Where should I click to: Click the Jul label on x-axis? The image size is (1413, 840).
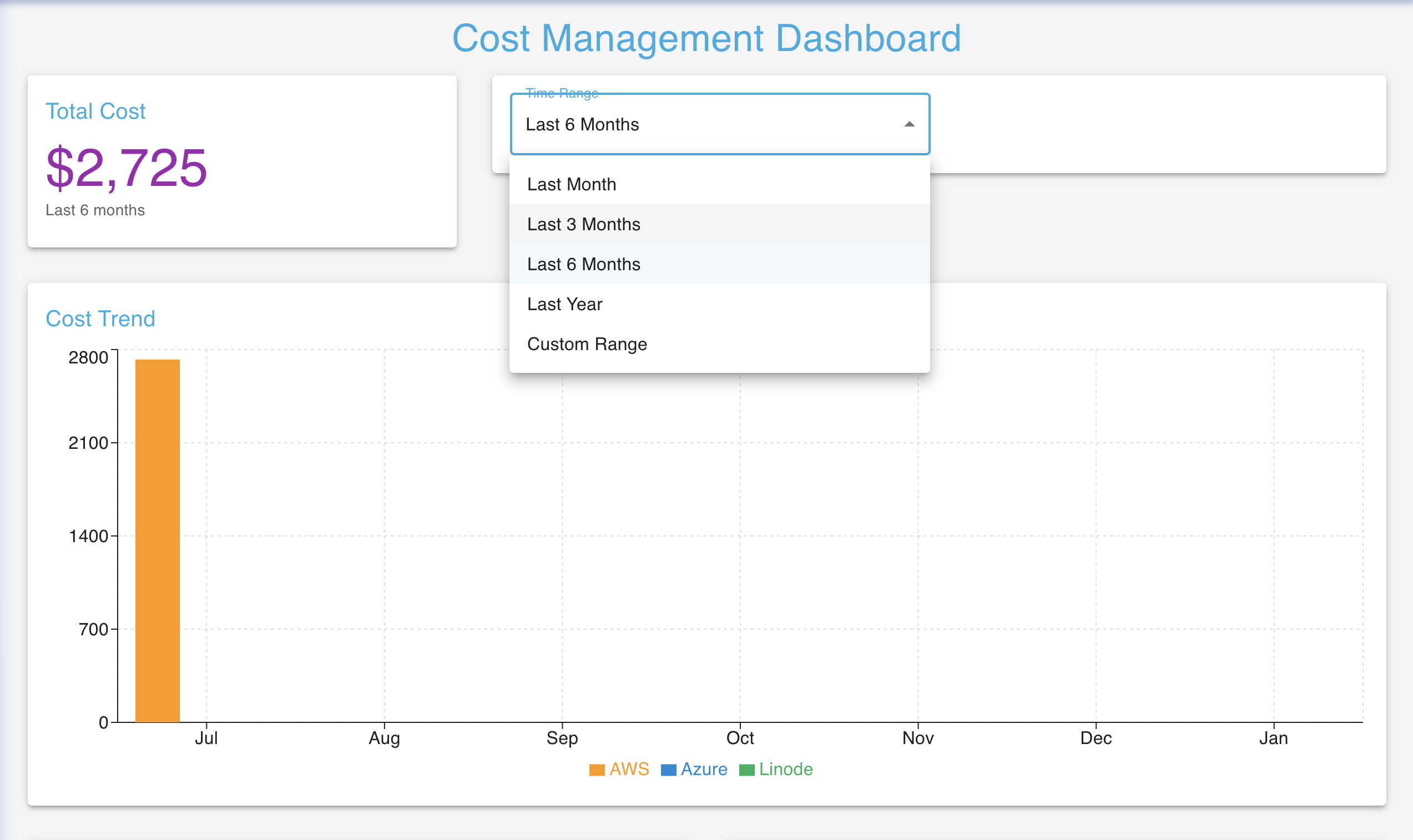tap(206, 738)
